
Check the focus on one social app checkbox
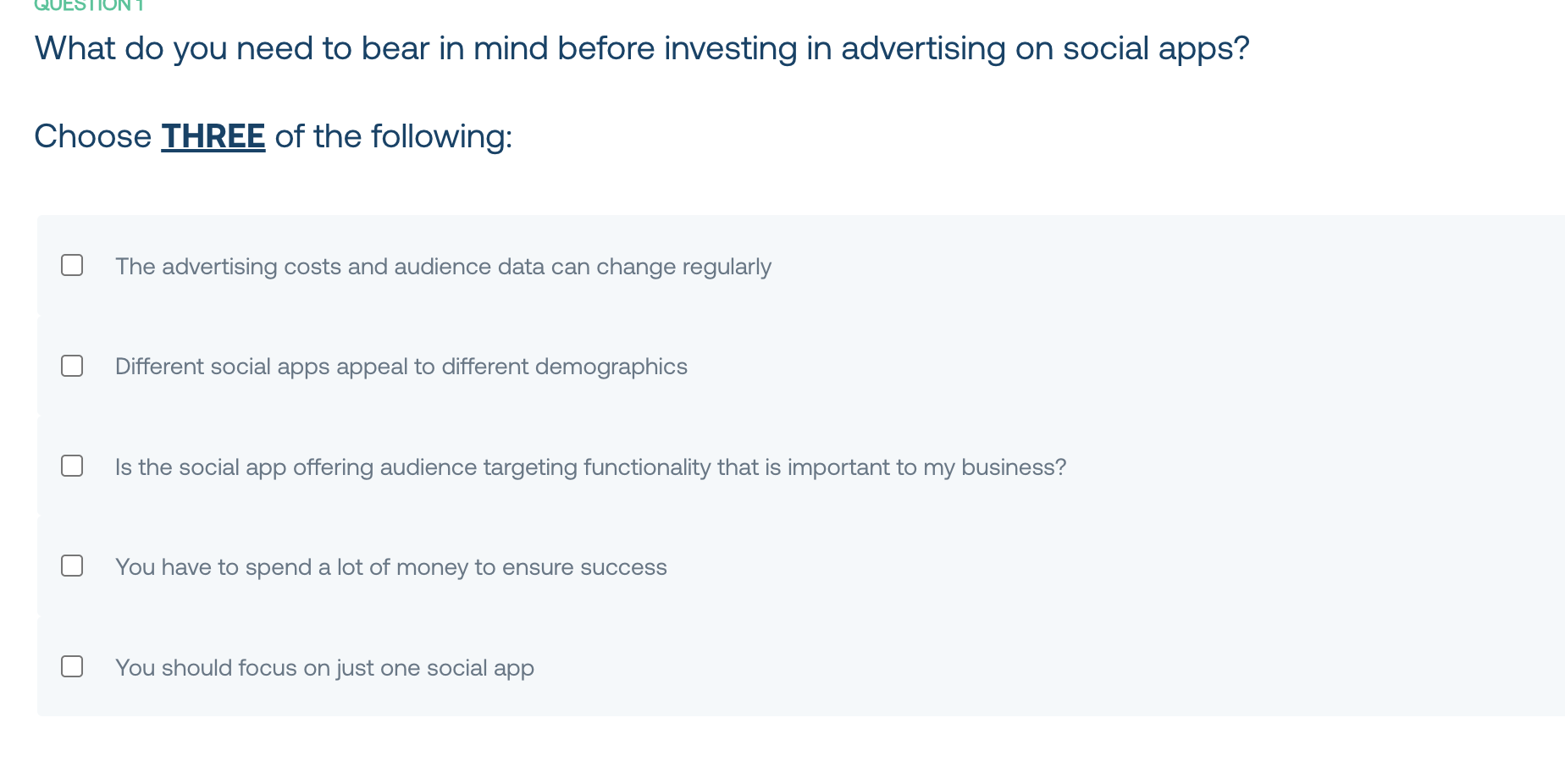click(72, 666)
